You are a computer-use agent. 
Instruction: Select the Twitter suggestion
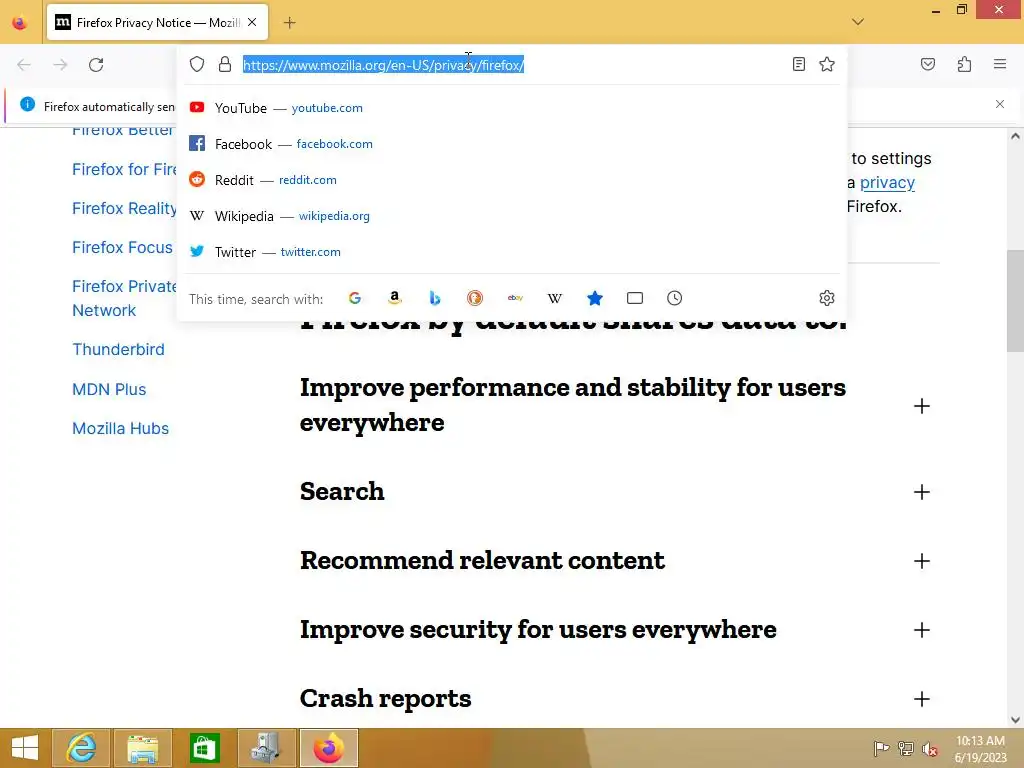click(x=512, y=251)
